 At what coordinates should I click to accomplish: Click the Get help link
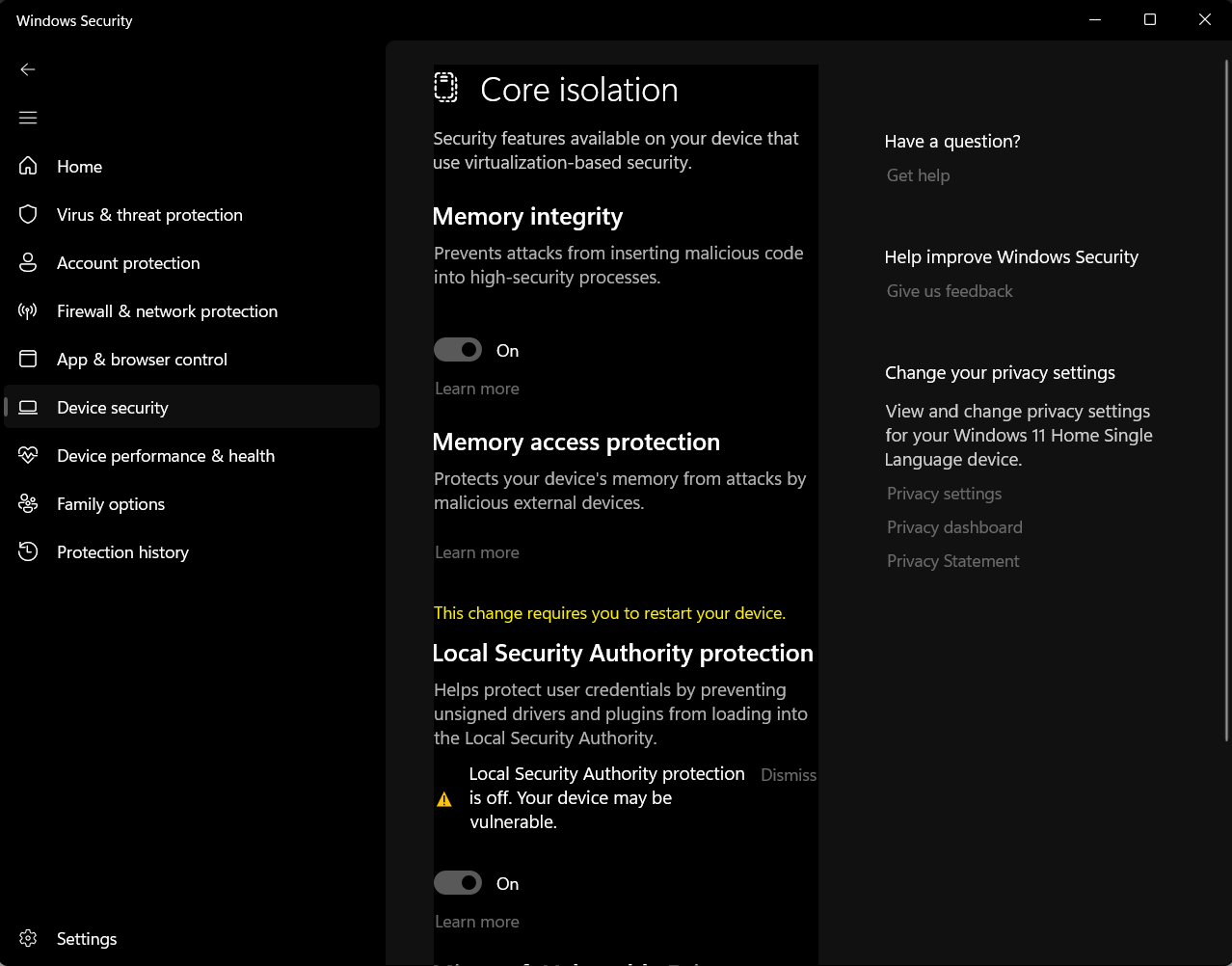pyautogui.click(x=918, y=175)
